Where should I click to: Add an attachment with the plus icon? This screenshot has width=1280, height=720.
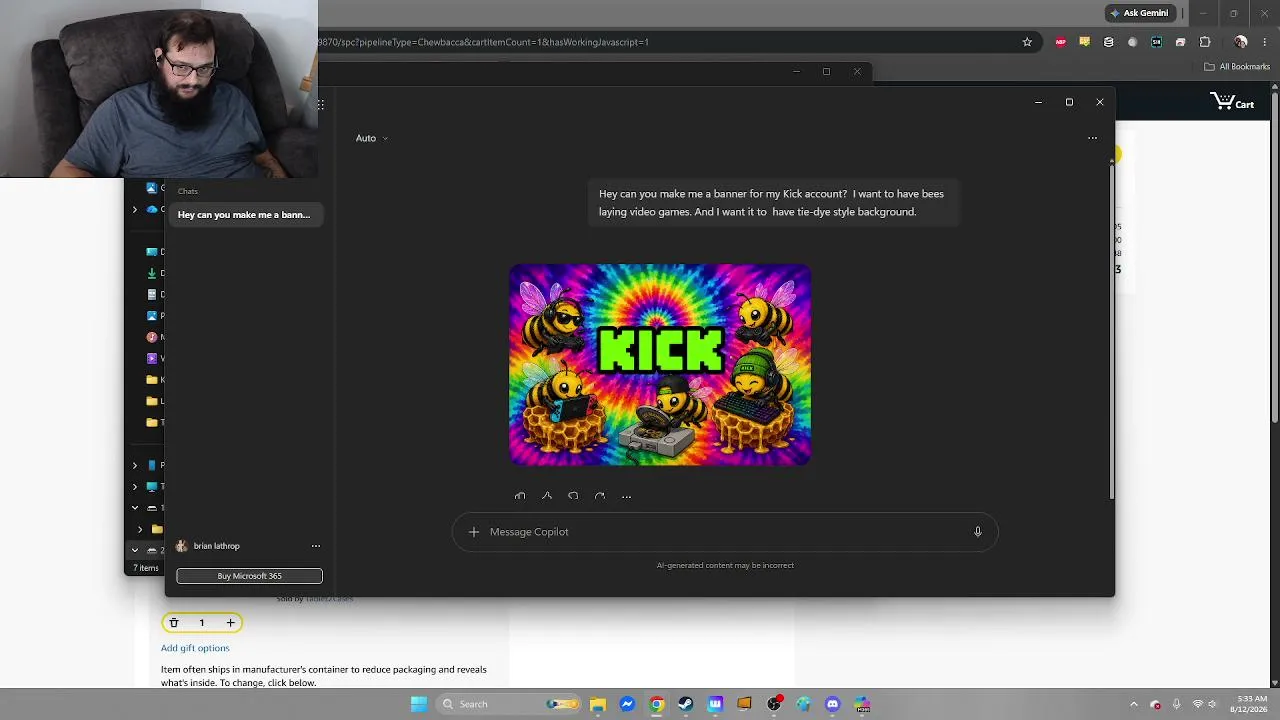tap(474, 532)
